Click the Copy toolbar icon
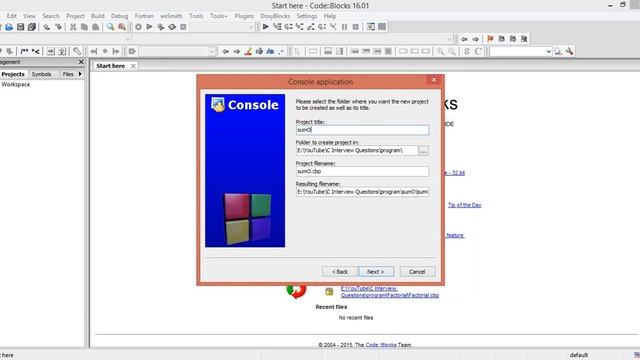The width and height of the screenshot is (640, 360). coord(84,27)
